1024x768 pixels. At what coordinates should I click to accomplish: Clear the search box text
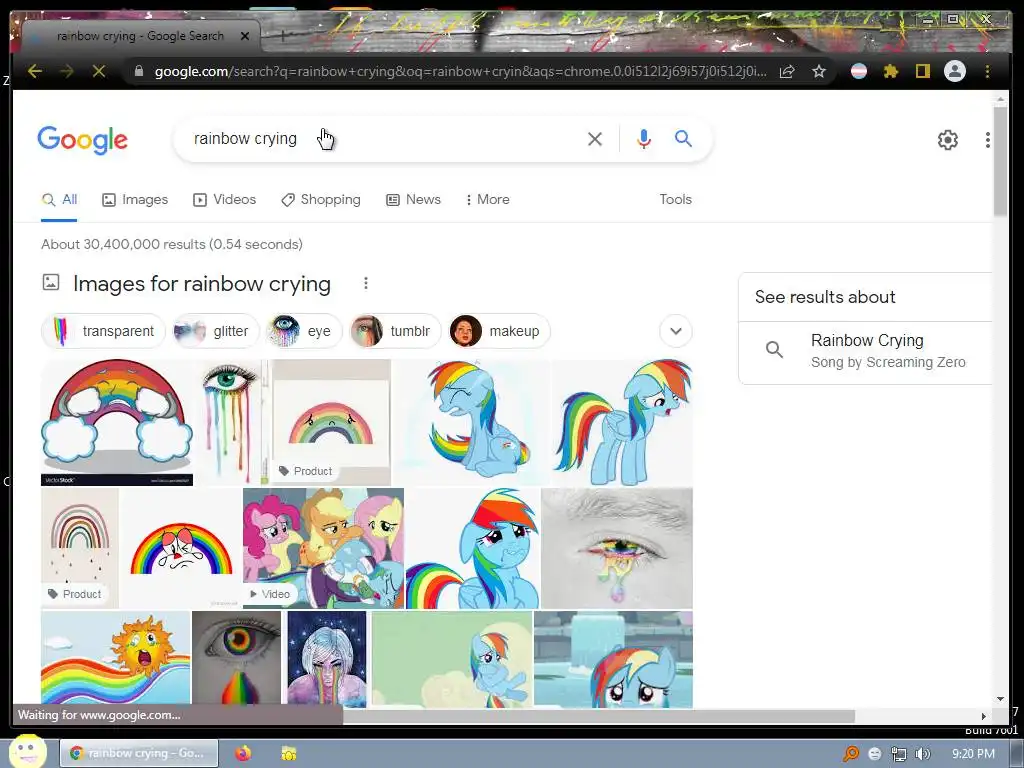point(594,139)
